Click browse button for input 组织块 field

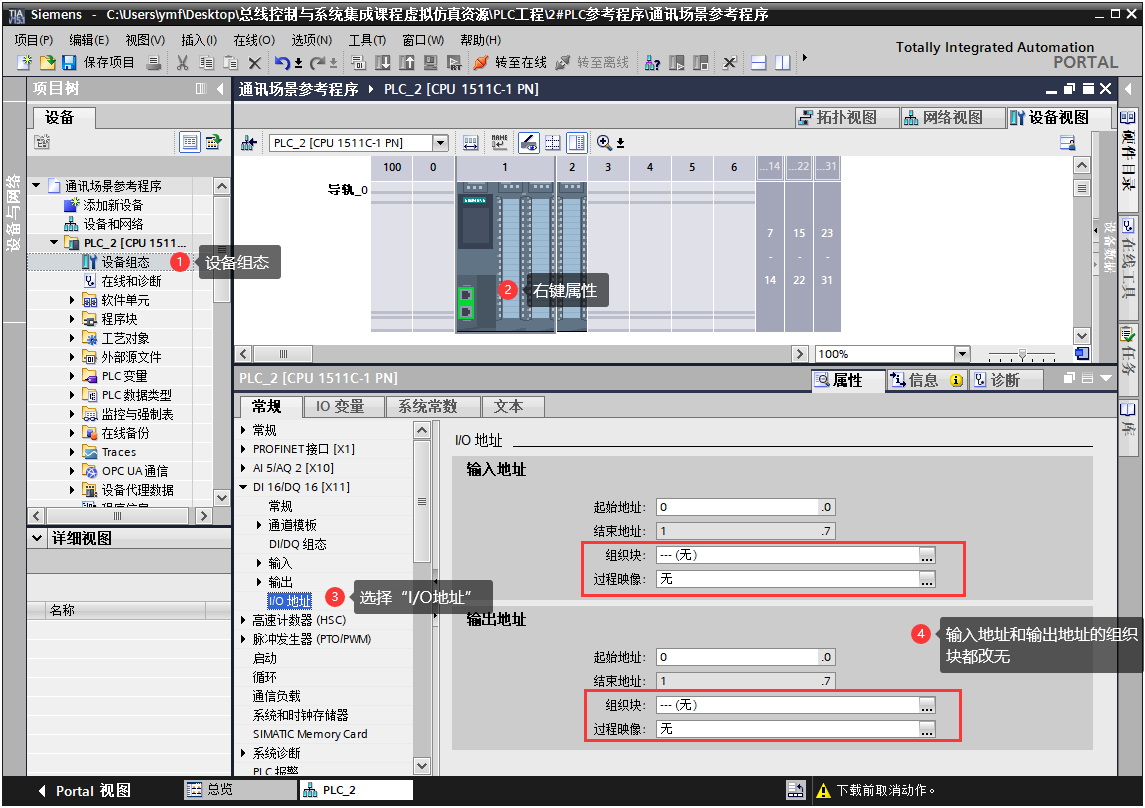927,555
